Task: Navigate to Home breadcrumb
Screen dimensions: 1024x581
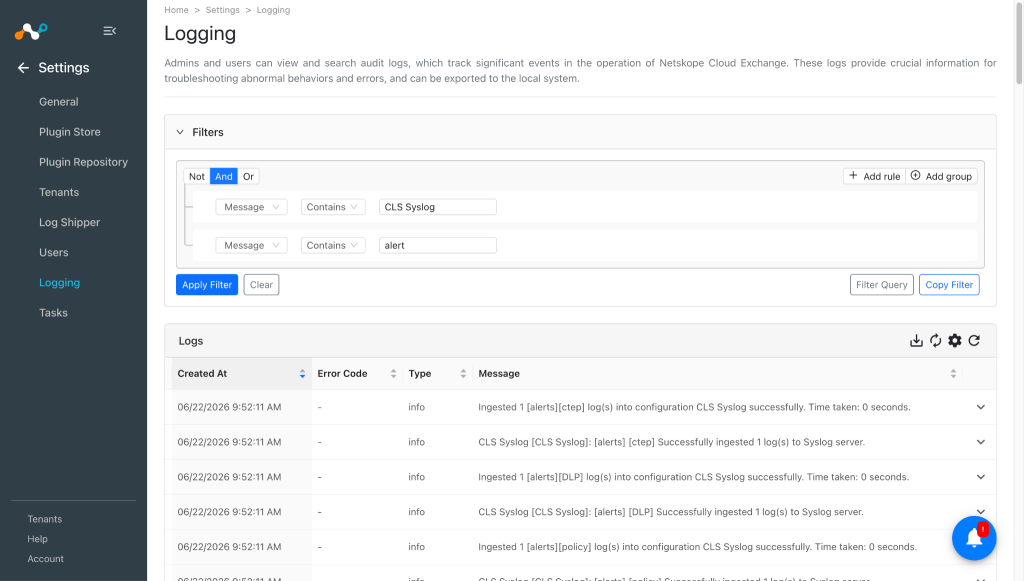Action: pos(176,10)
